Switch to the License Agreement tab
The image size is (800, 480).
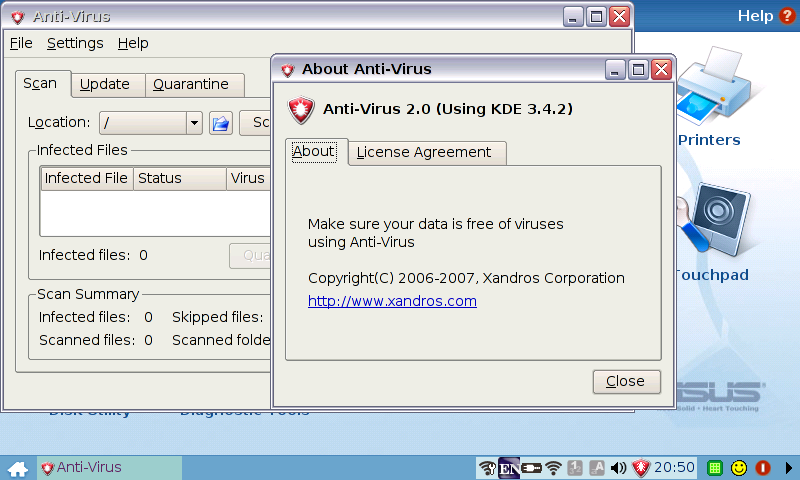(427, 153)
